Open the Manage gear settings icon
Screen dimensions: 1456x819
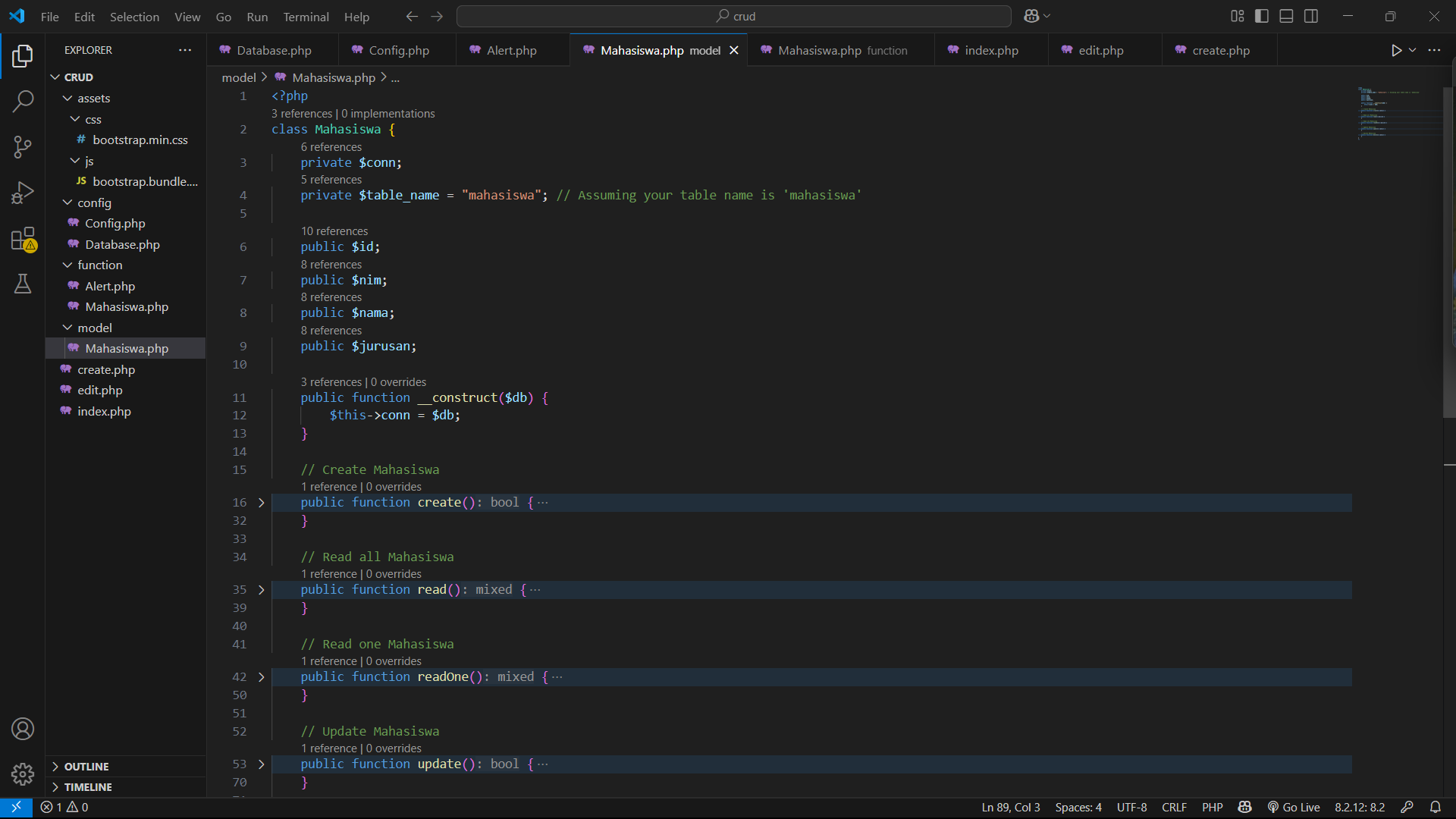tap(23, 773)
